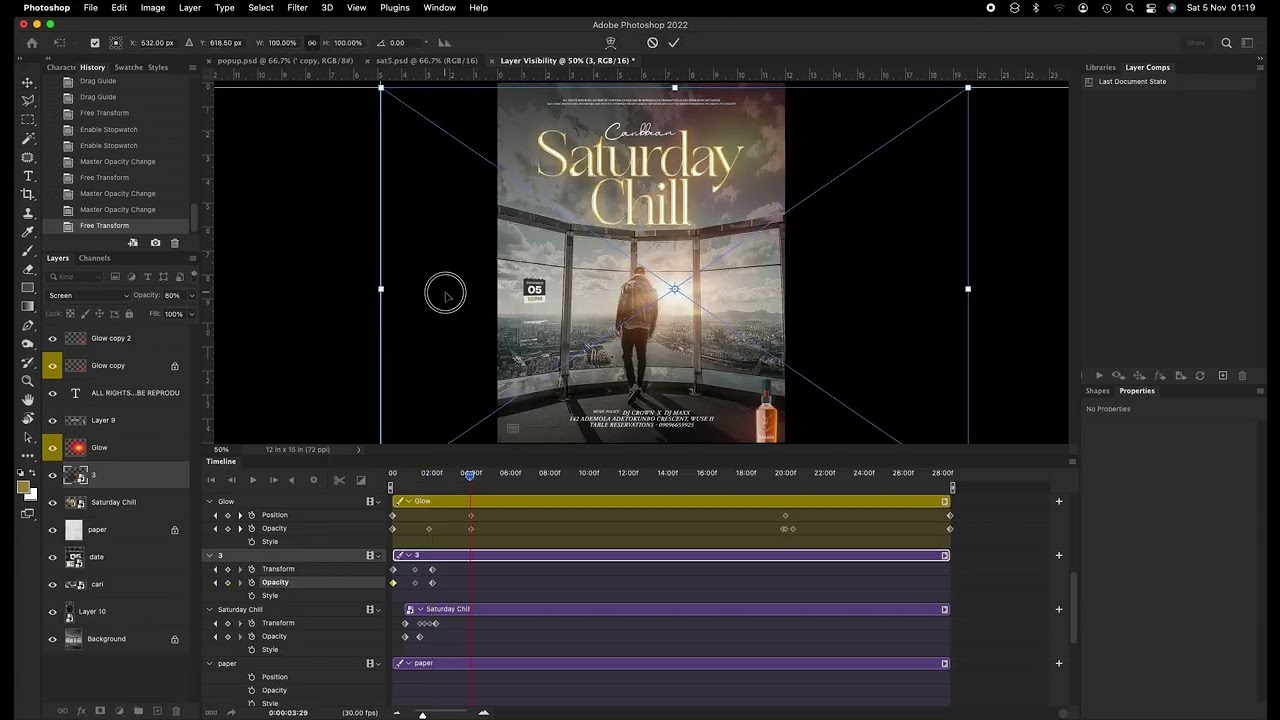Add a layer style with the fx icon
This screenshot has height=720, width=1280.
81,711
